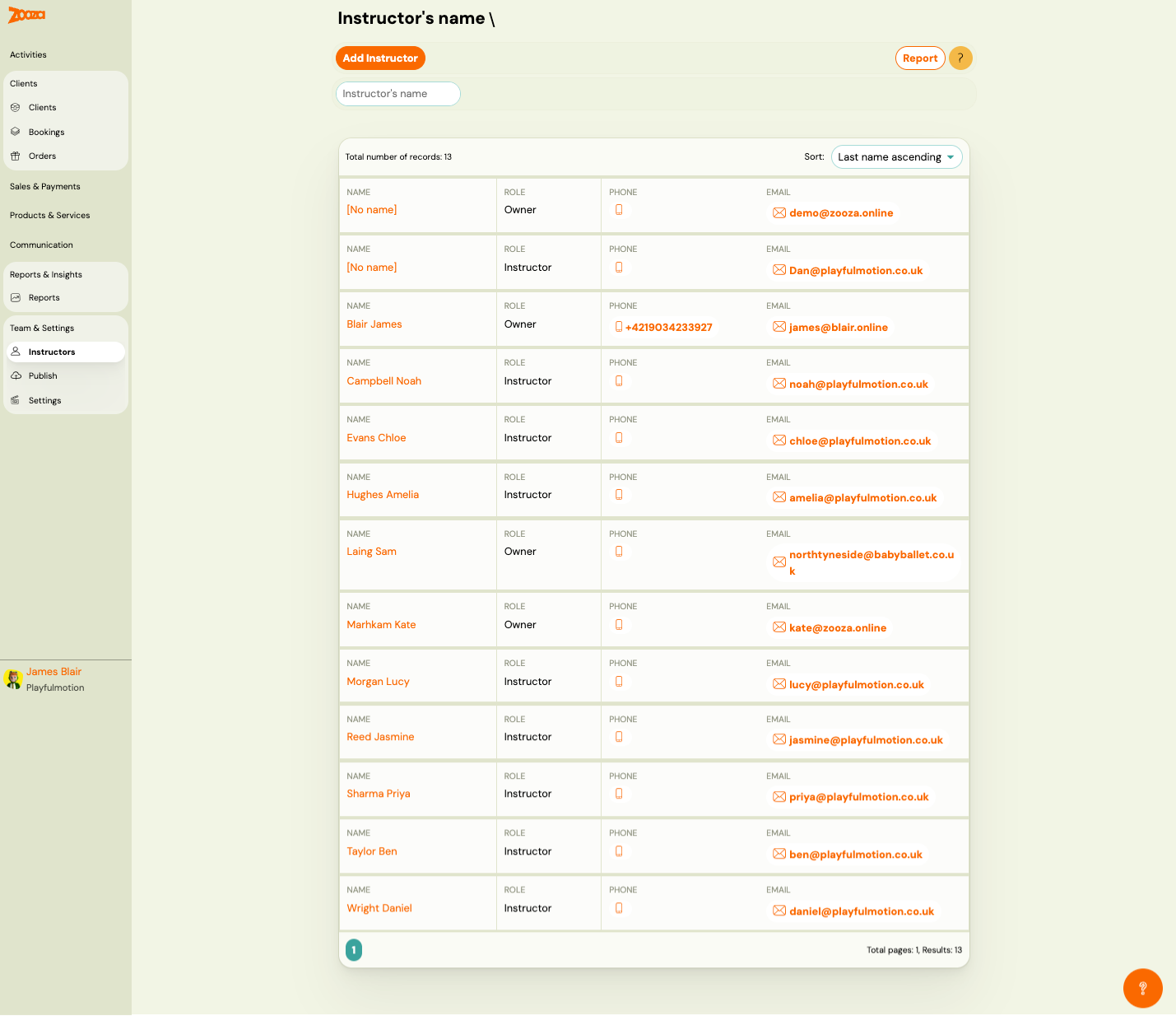Open the Orders gift icon

(x=16, y=156)
